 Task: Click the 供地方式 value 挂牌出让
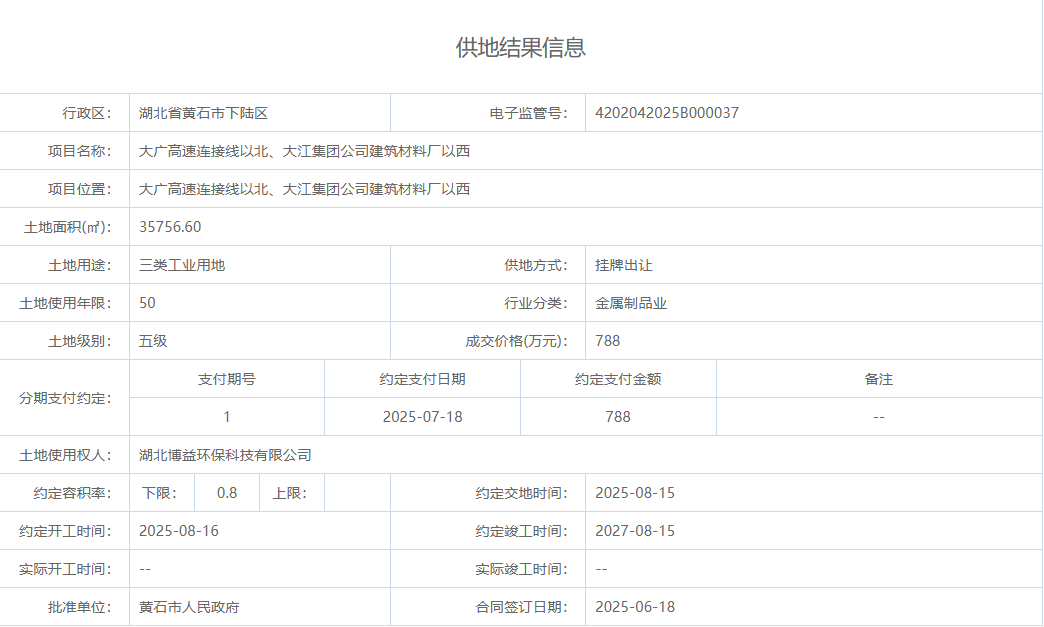(624, 265)
